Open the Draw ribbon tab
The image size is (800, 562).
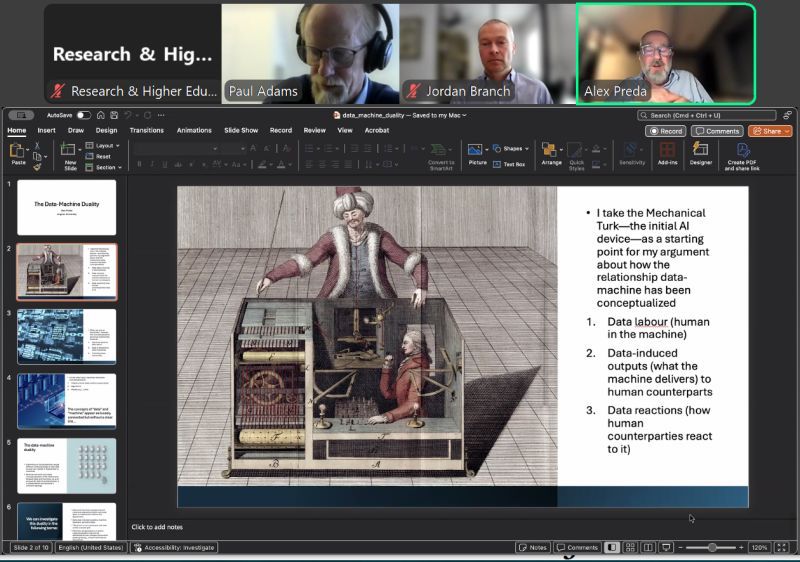(76, 131)
